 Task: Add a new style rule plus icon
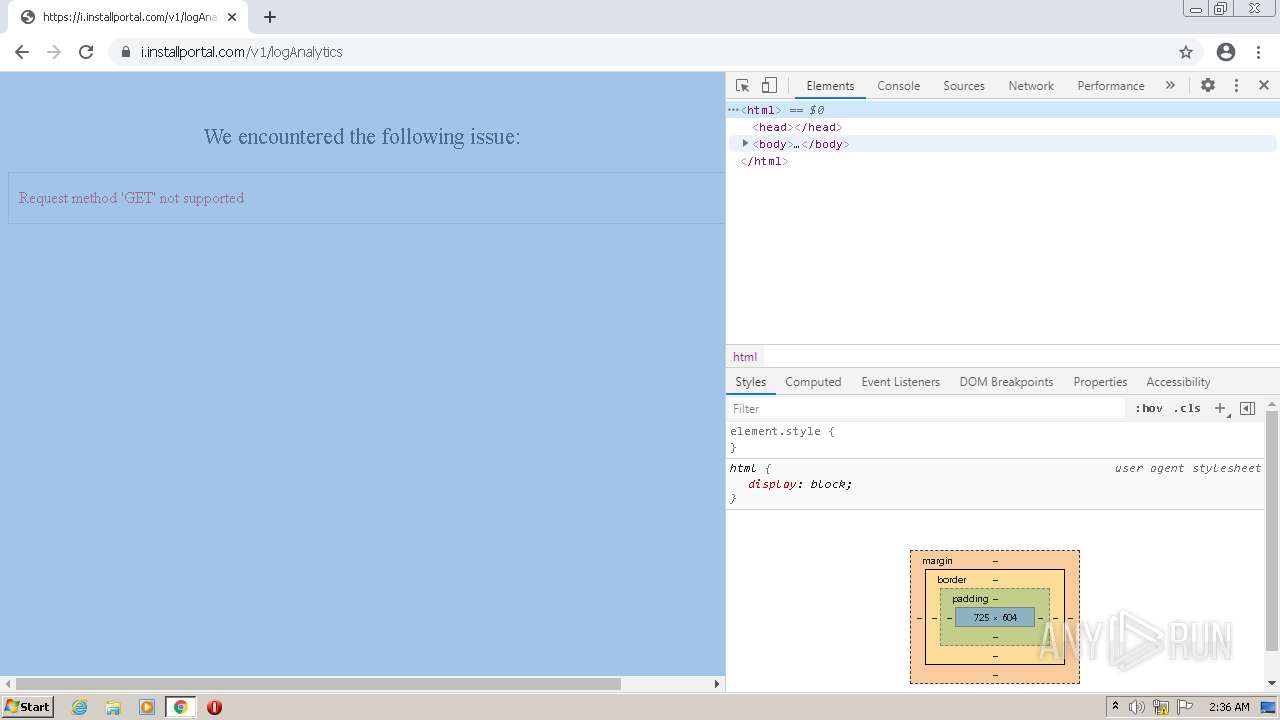[1220, 409]
